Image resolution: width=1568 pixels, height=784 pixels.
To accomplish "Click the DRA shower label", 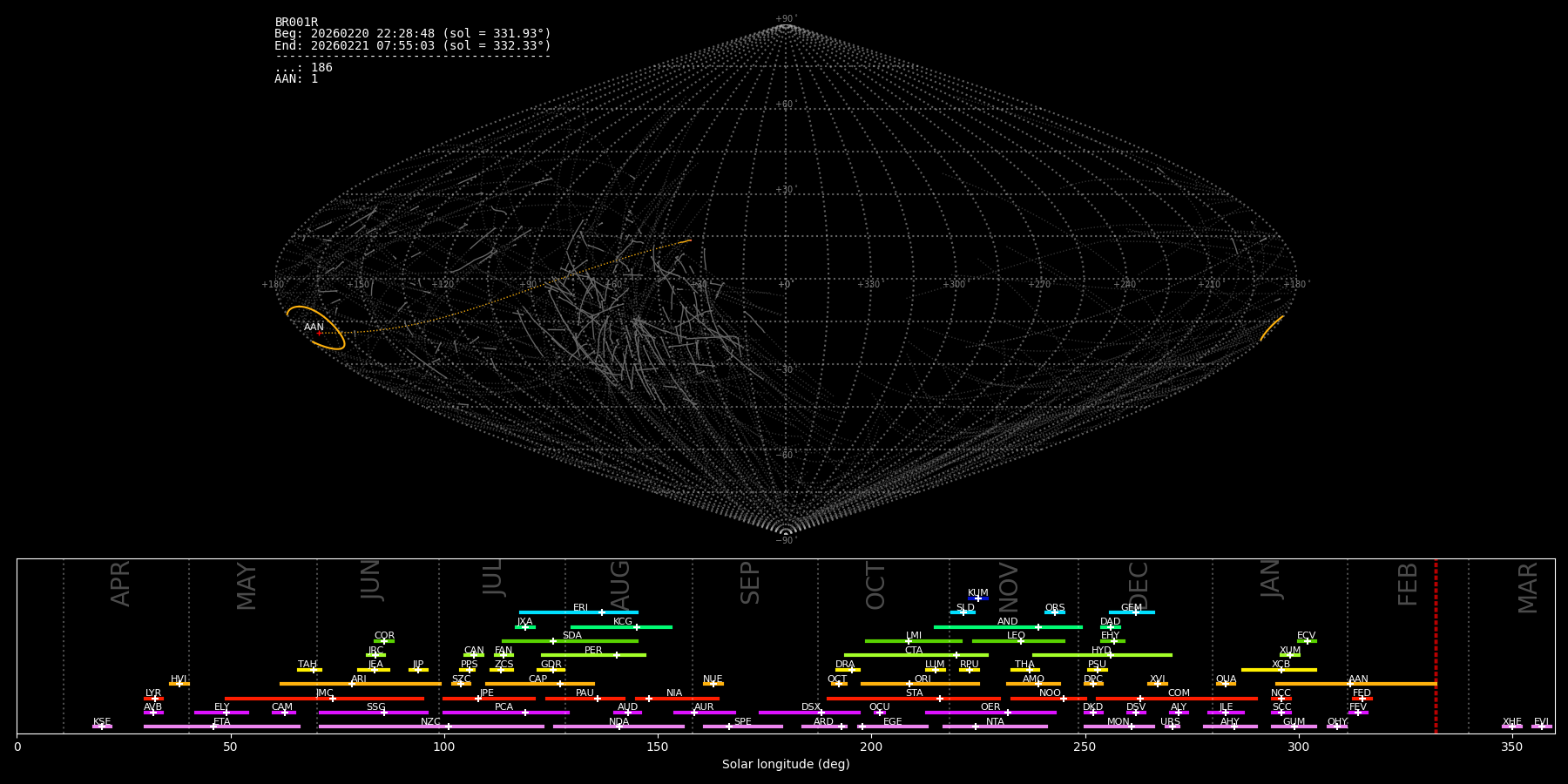I will 845,665.
